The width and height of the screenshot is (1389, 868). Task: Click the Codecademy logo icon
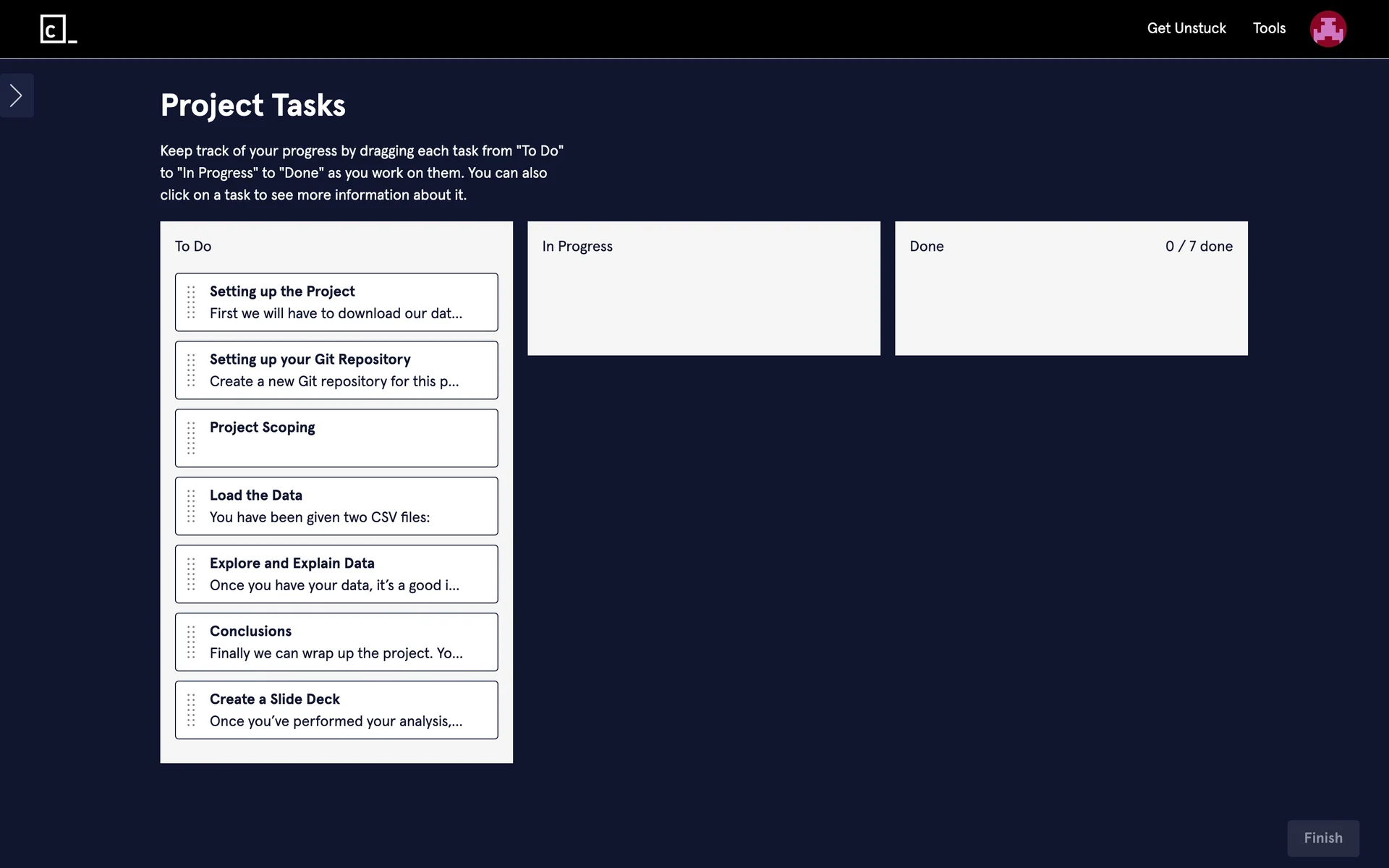pyautogui.click(x=58, y=29)
